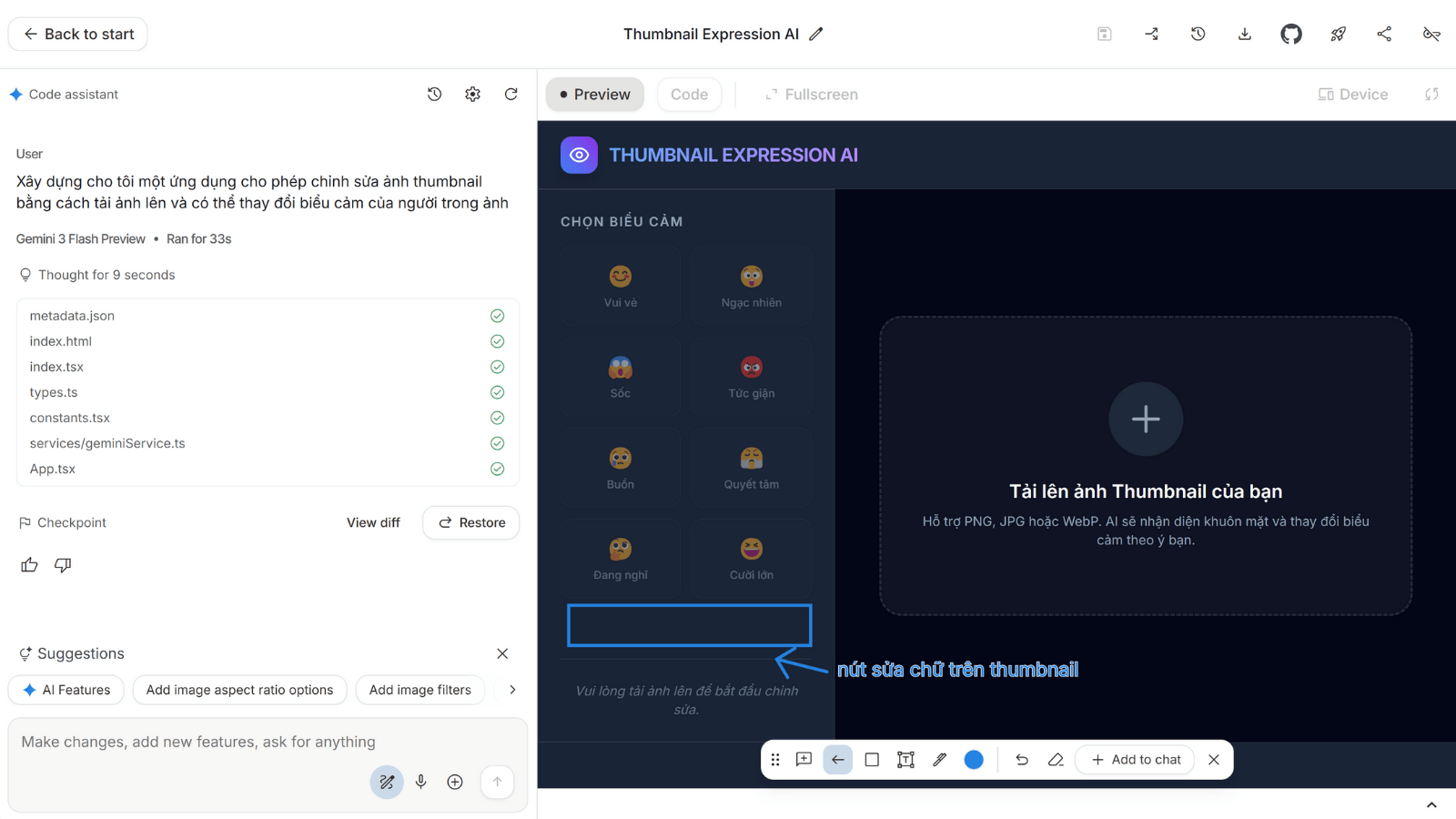Collapse the panel using the bottom chevron

1431,804
